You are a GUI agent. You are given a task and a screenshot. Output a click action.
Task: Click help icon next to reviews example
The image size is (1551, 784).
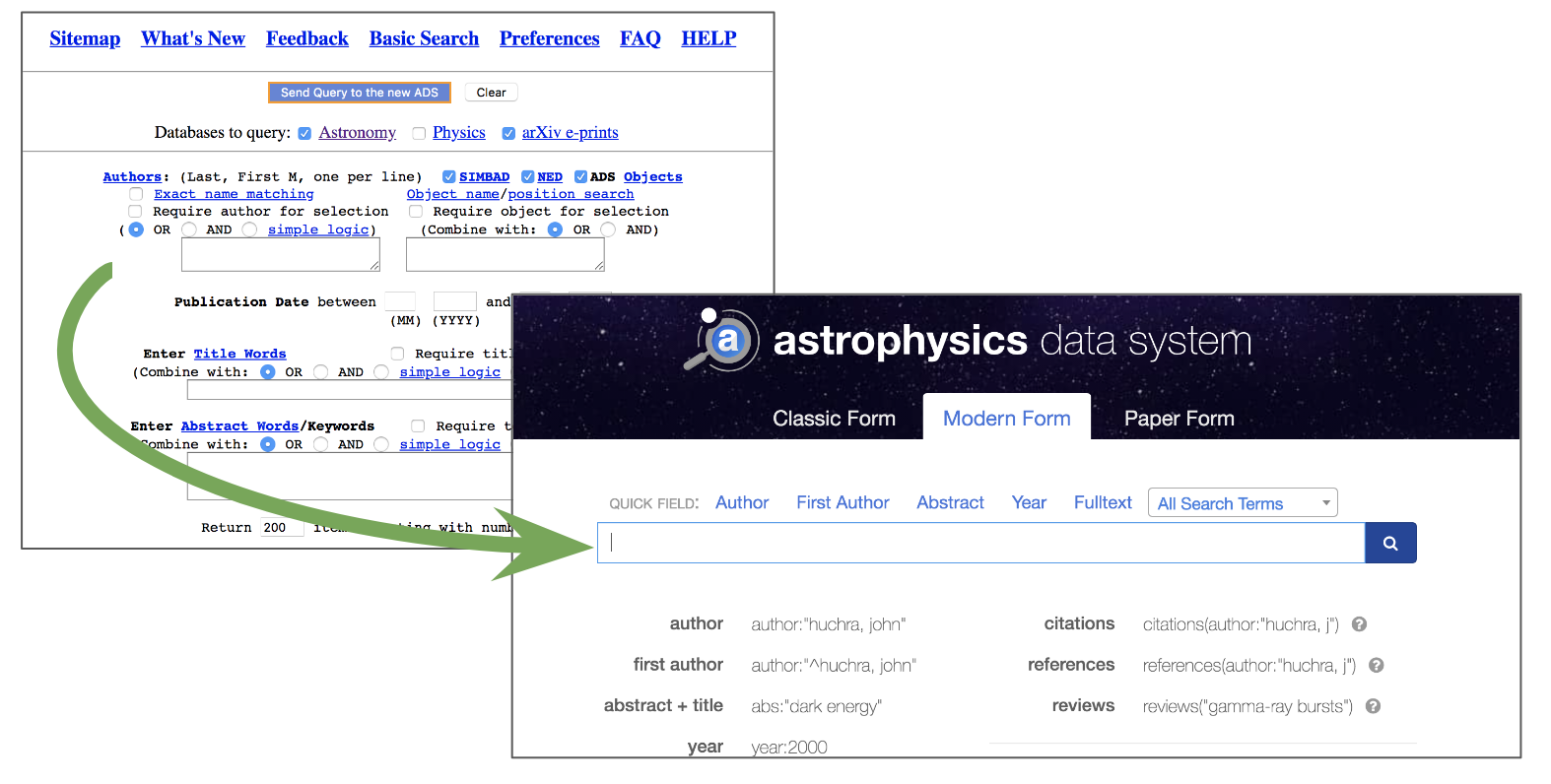pos(1373,706)
